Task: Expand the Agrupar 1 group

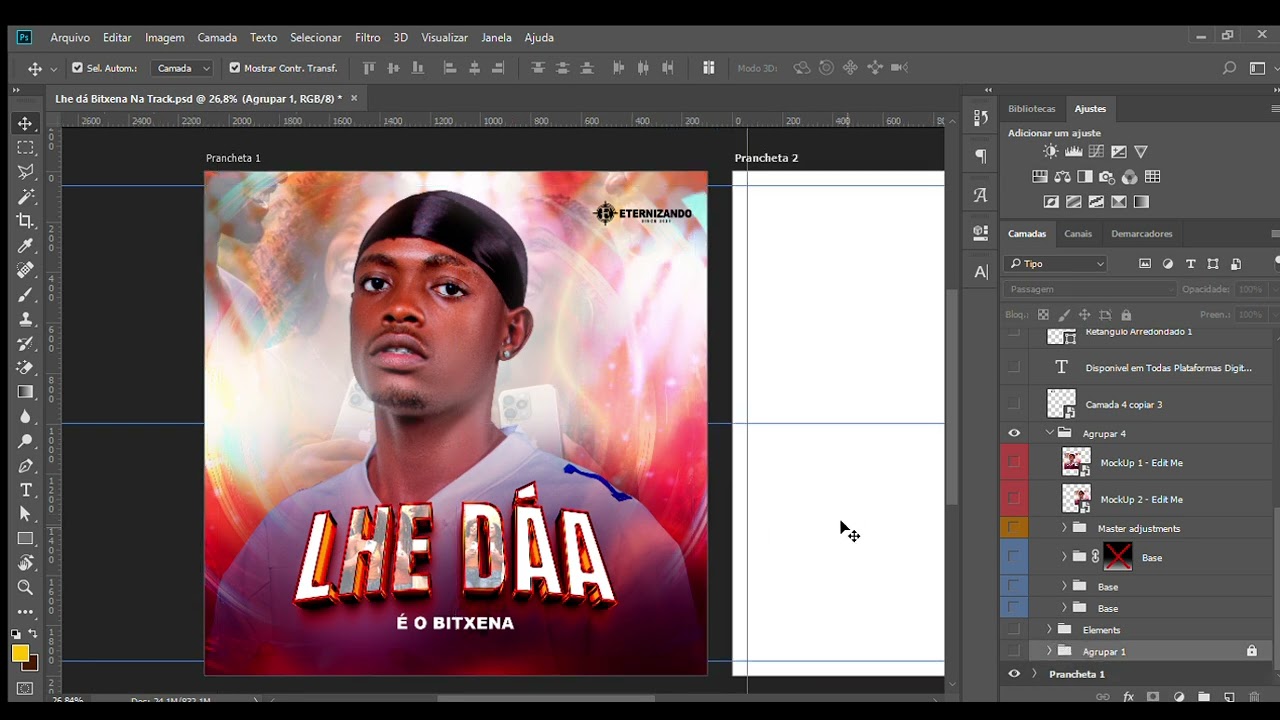Action: pos(1049,651)
